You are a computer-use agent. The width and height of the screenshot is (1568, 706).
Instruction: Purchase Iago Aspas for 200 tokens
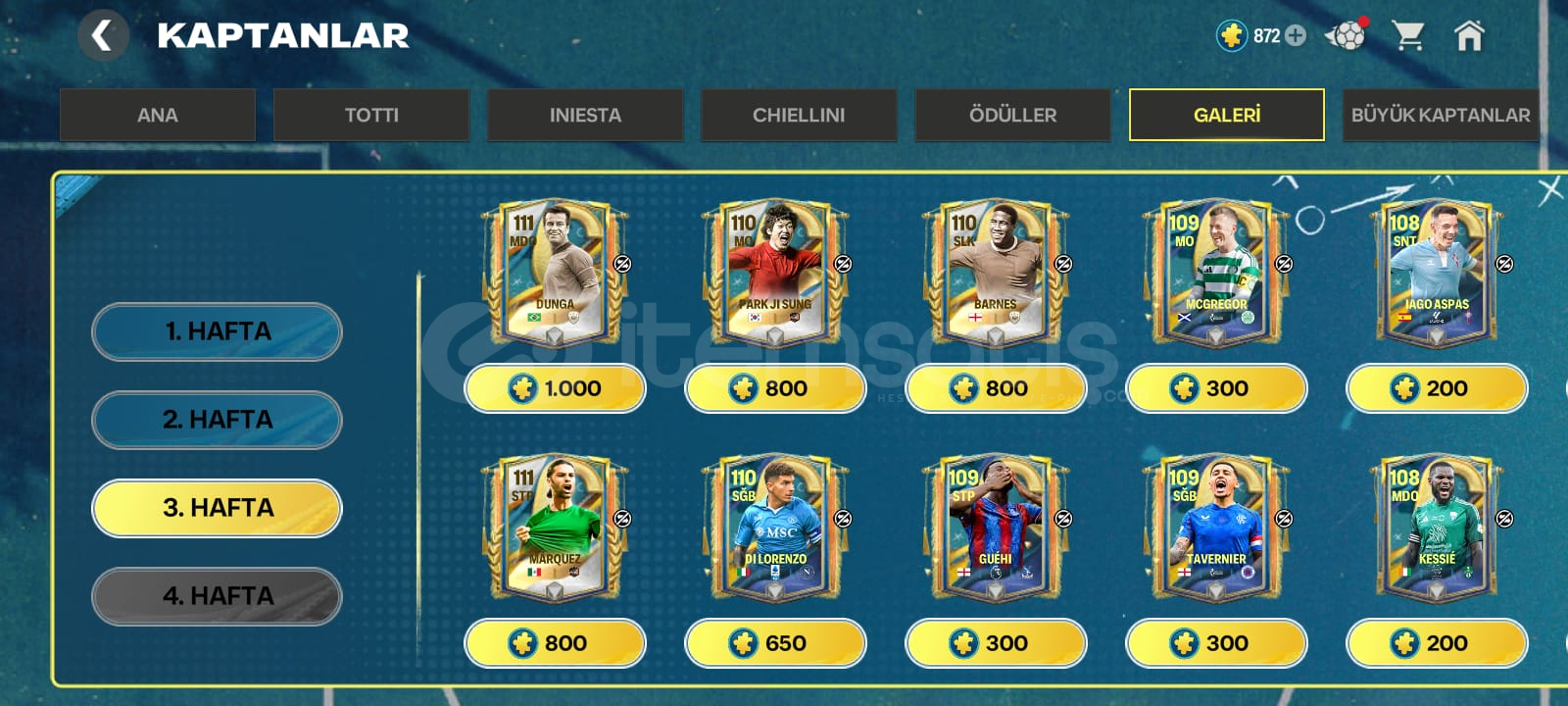tap(1437, 388)
